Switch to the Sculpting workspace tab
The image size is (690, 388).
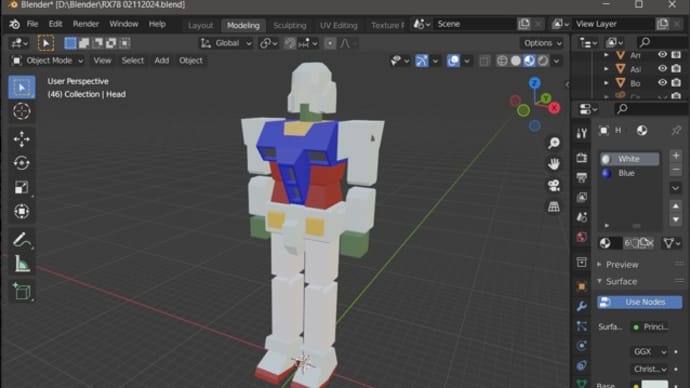[290, 26]
